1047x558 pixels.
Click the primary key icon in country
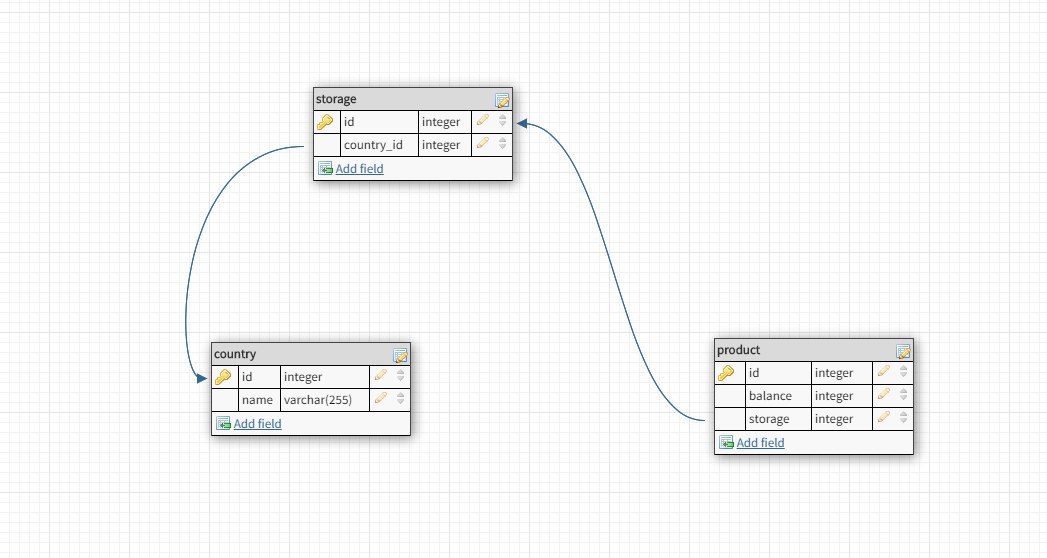[x=223, y=377]
